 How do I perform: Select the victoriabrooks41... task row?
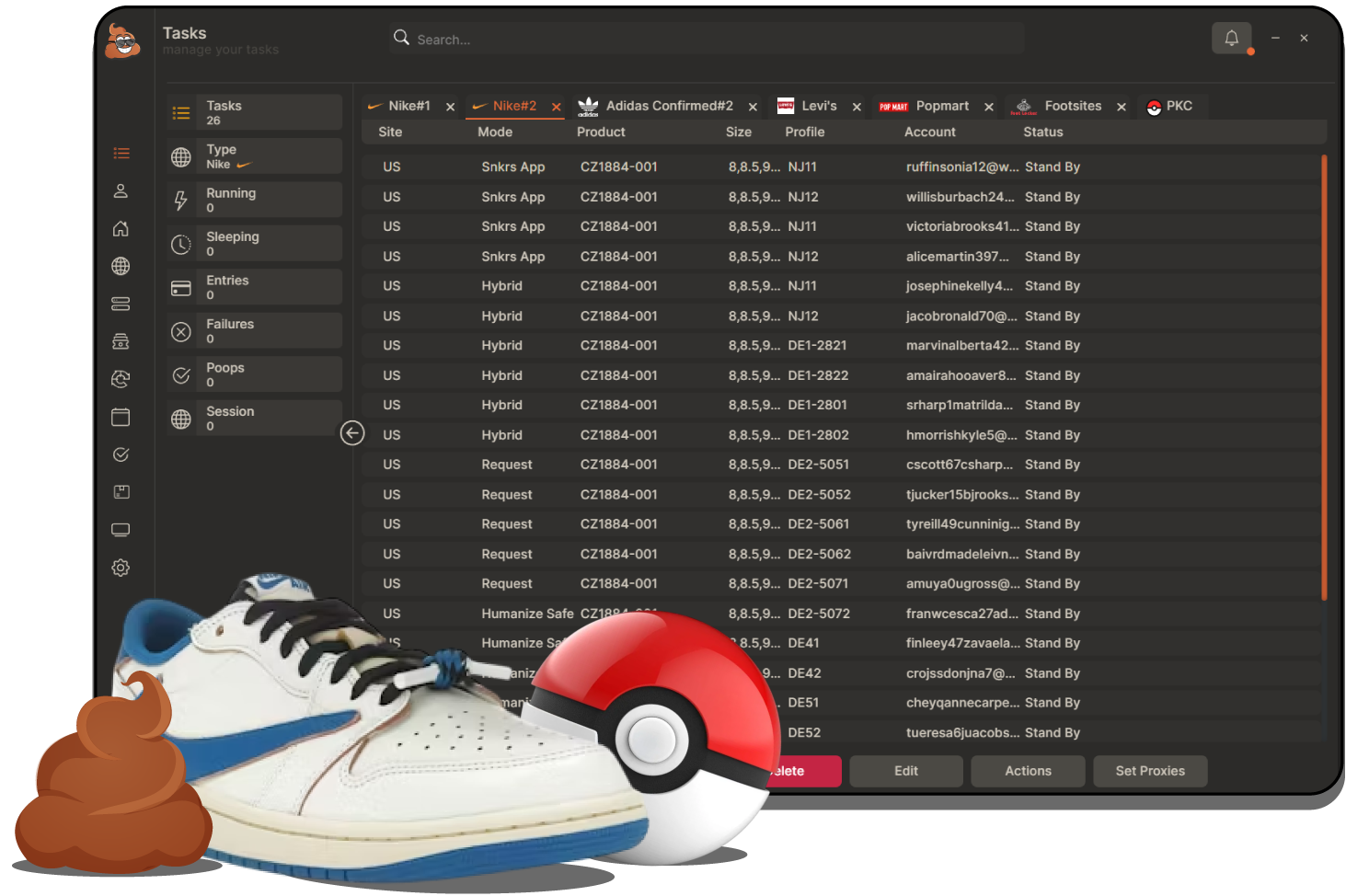coord(840,226)
